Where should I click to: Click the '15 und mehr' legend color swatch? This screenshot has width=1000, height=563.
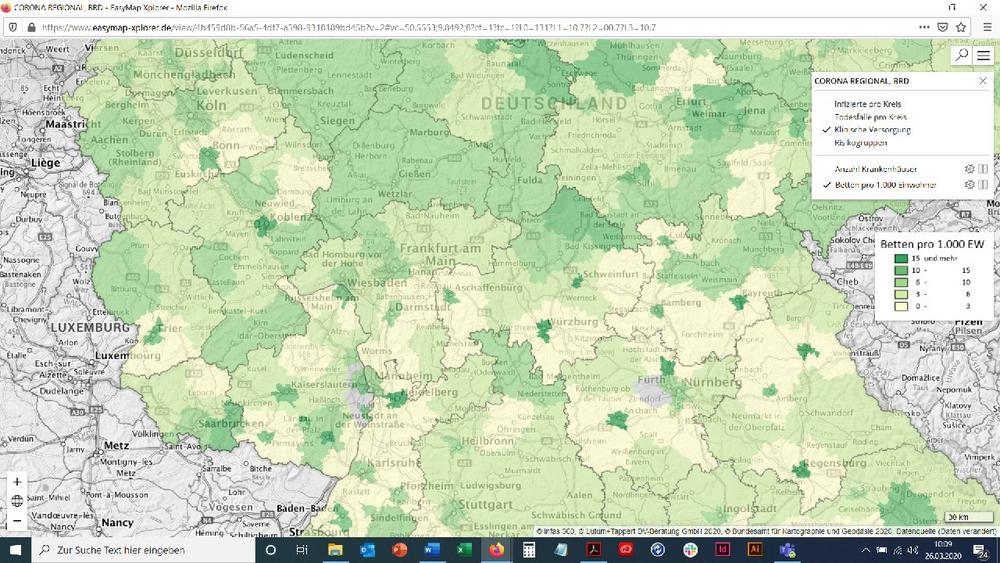click(901, 258)
